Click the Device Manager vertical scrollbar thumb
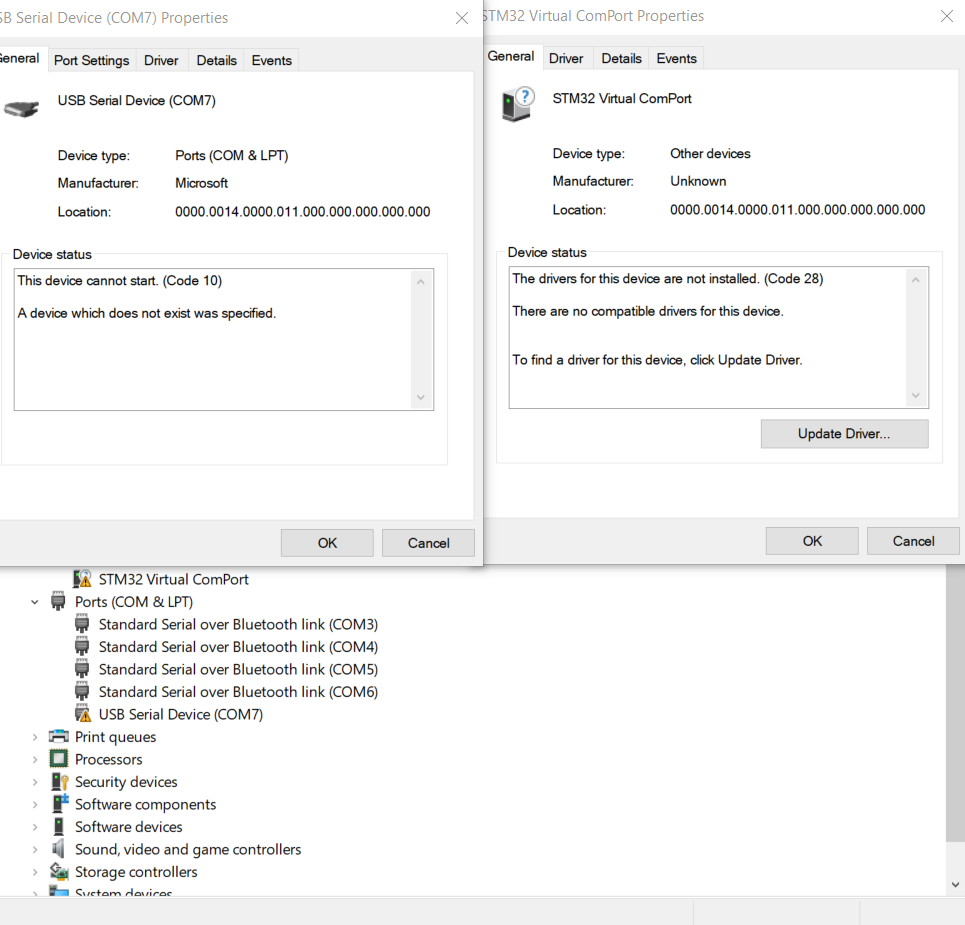This screenshot has width=965, height=925. [955, 703]
